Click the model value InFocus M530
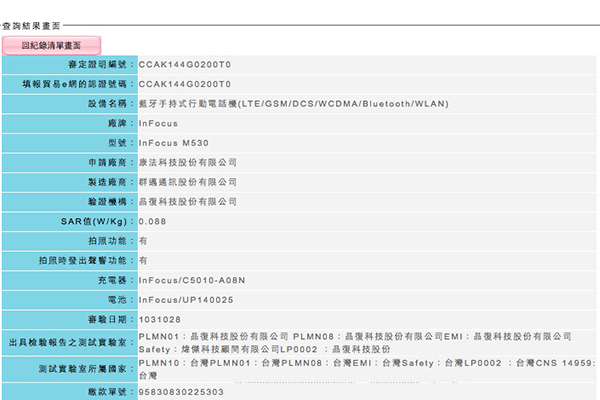This screenshot has width=600, height=400. click(x=174, y=143)
